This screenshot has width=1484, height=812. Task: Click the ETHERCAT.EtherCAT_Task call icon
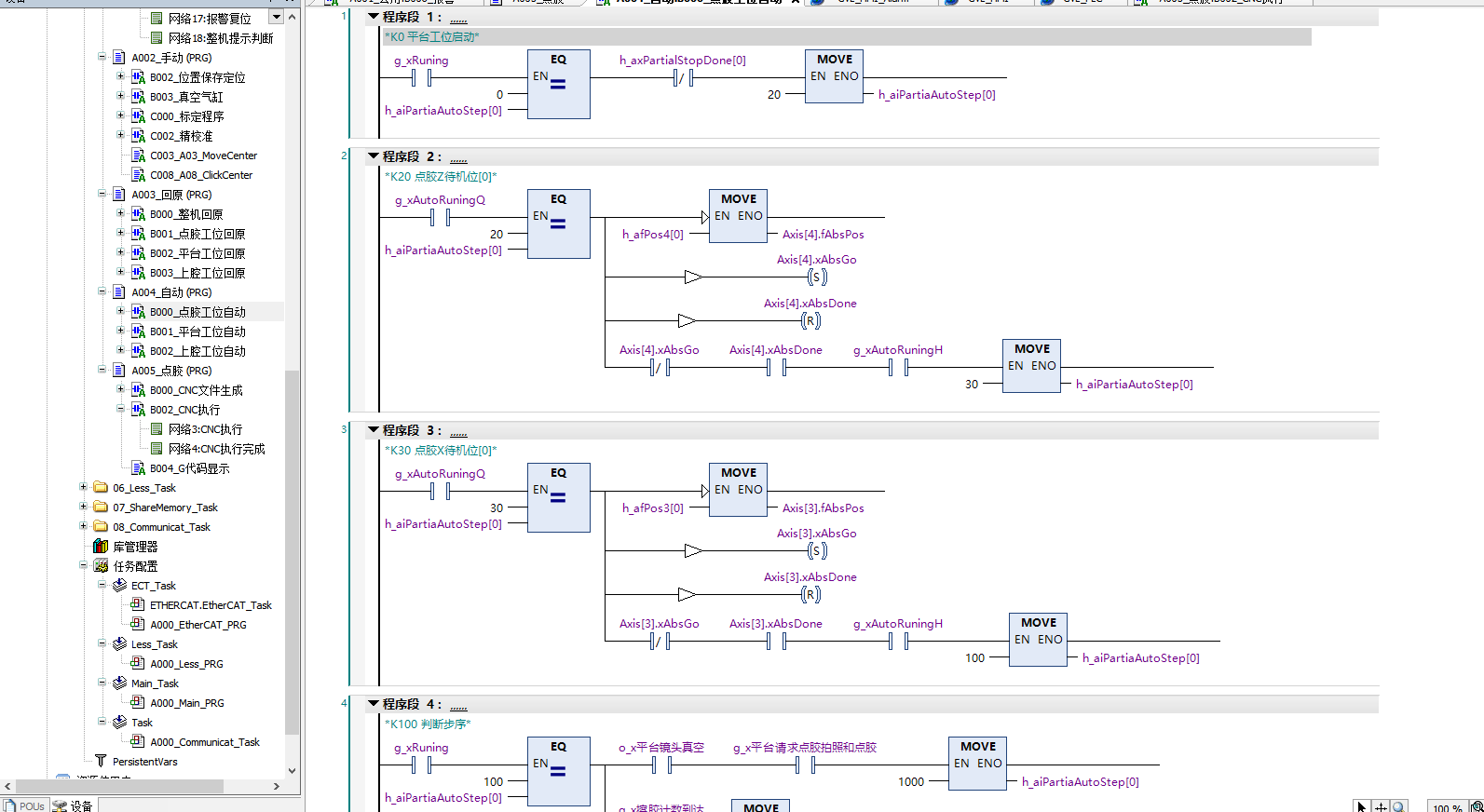coord(138,604)
